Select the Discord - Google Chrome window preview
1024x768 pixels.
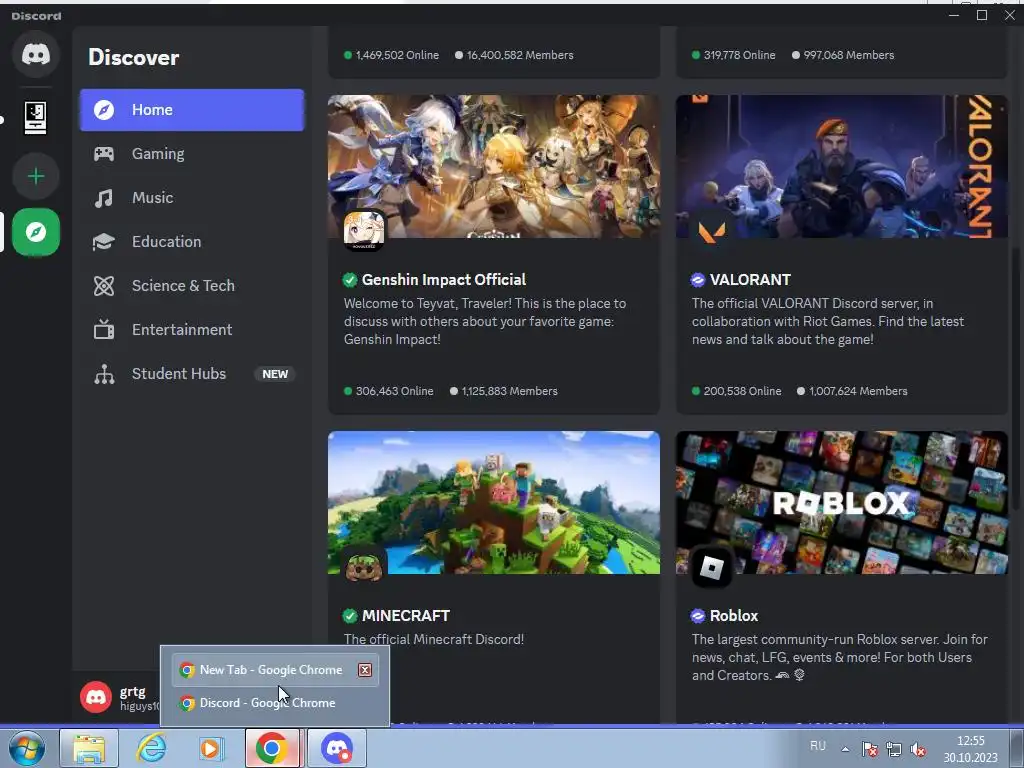coord(275,703)
